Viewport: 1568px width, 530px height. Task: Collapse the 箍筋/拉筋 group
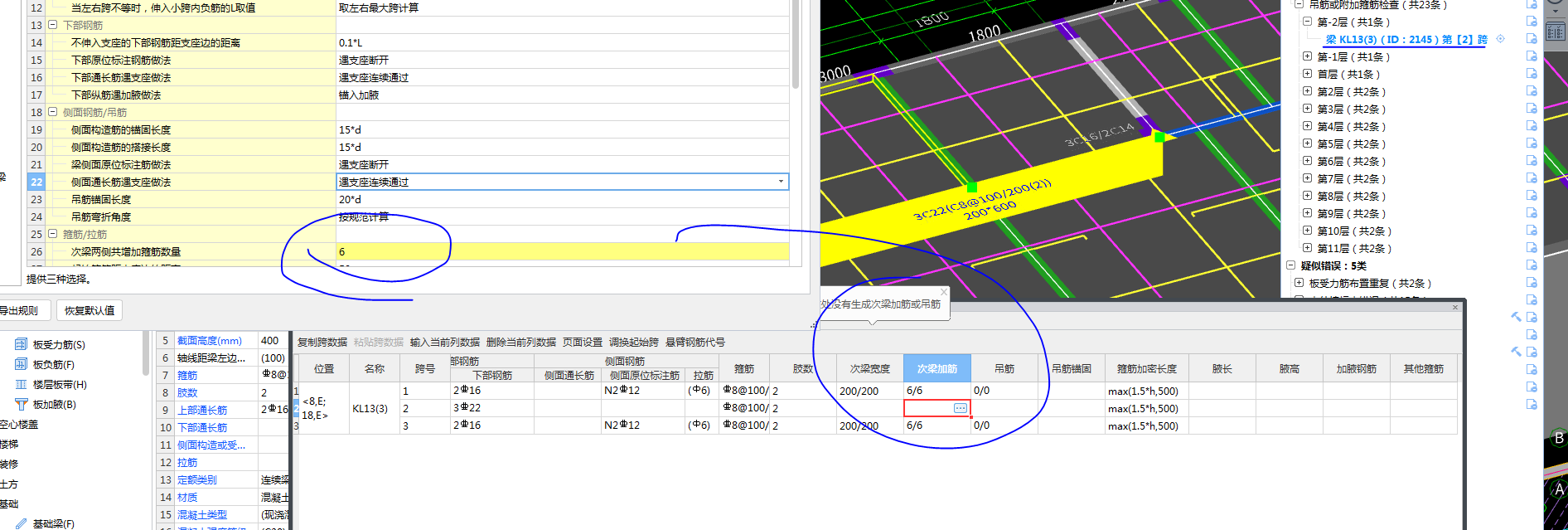tap(53, 234)
